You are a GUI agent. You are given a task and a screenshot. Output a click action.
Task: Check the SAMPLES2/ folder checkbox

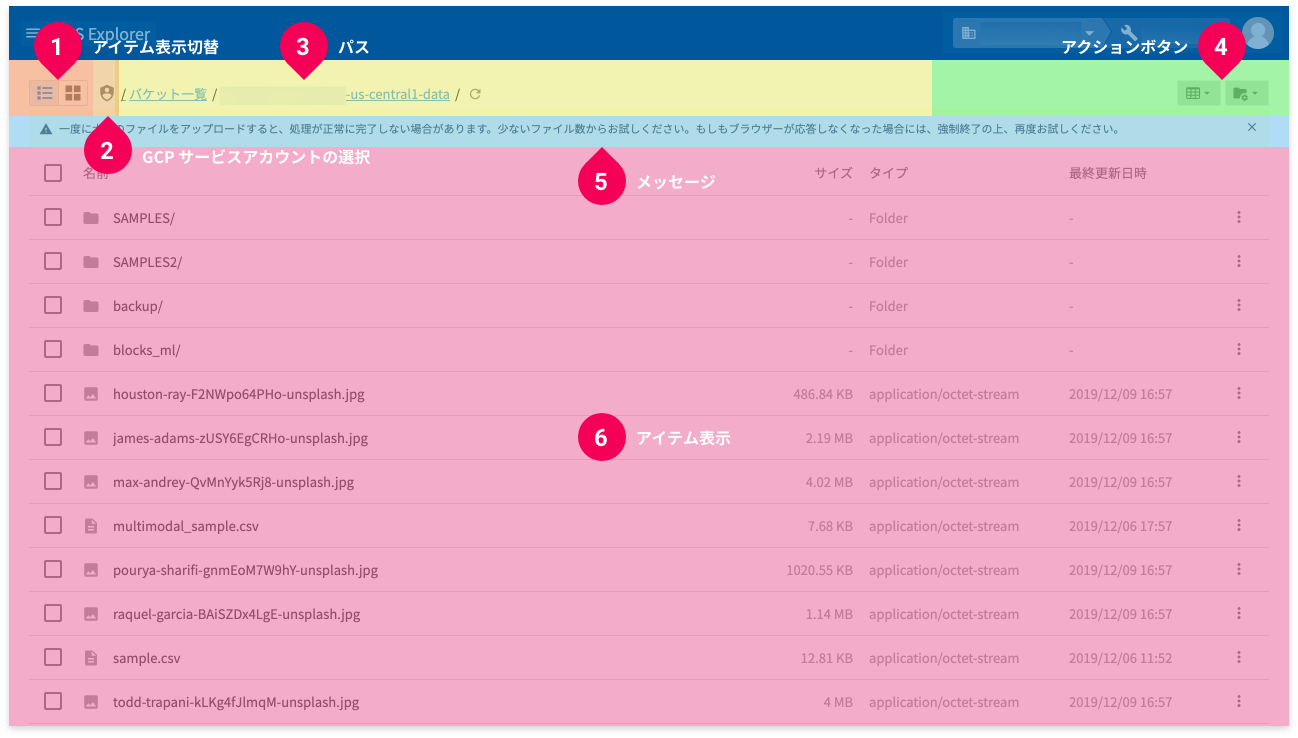coord(53,261)
